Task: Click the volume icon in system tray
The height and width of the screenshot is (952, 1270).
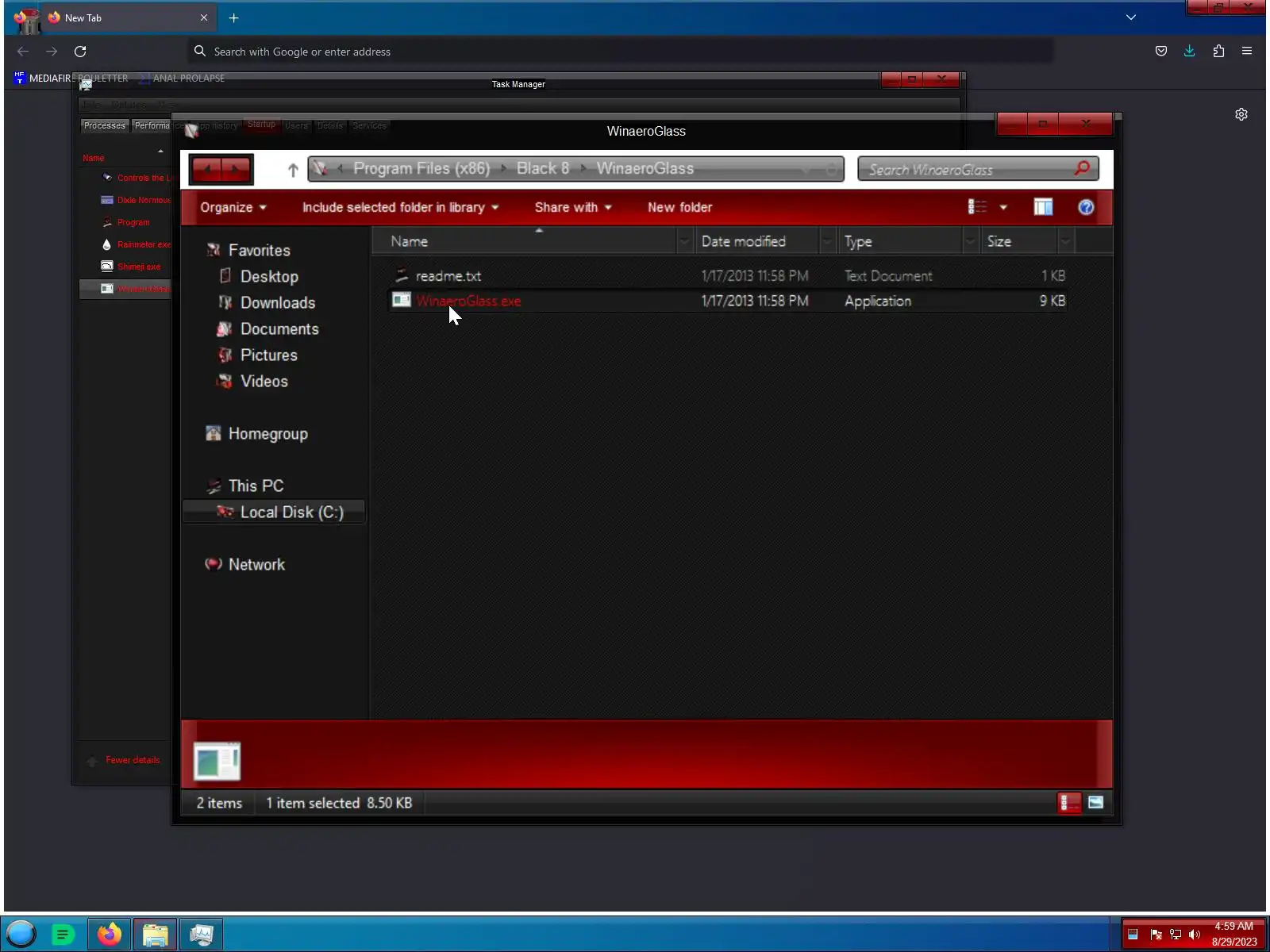Action: [1195, 935]
